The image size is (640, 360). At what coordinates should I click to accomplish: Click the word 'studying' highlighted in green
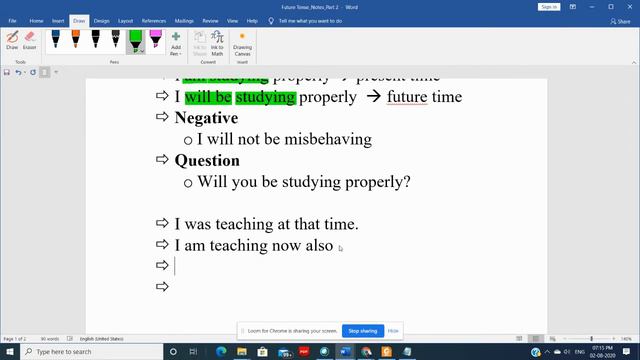265,97
